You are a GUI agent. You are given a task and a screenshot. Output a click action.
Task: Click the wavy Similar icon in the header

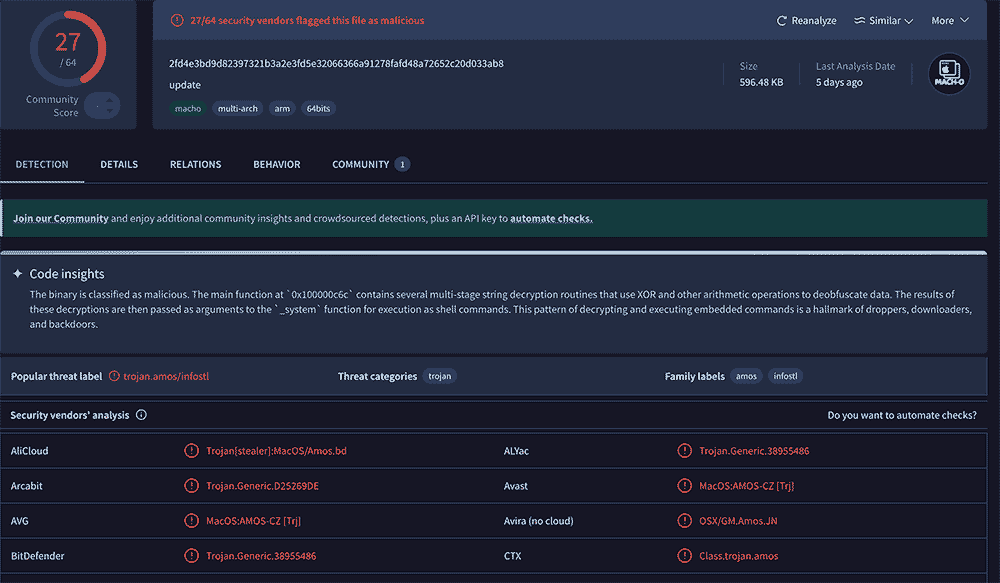(x=859, y=21)
